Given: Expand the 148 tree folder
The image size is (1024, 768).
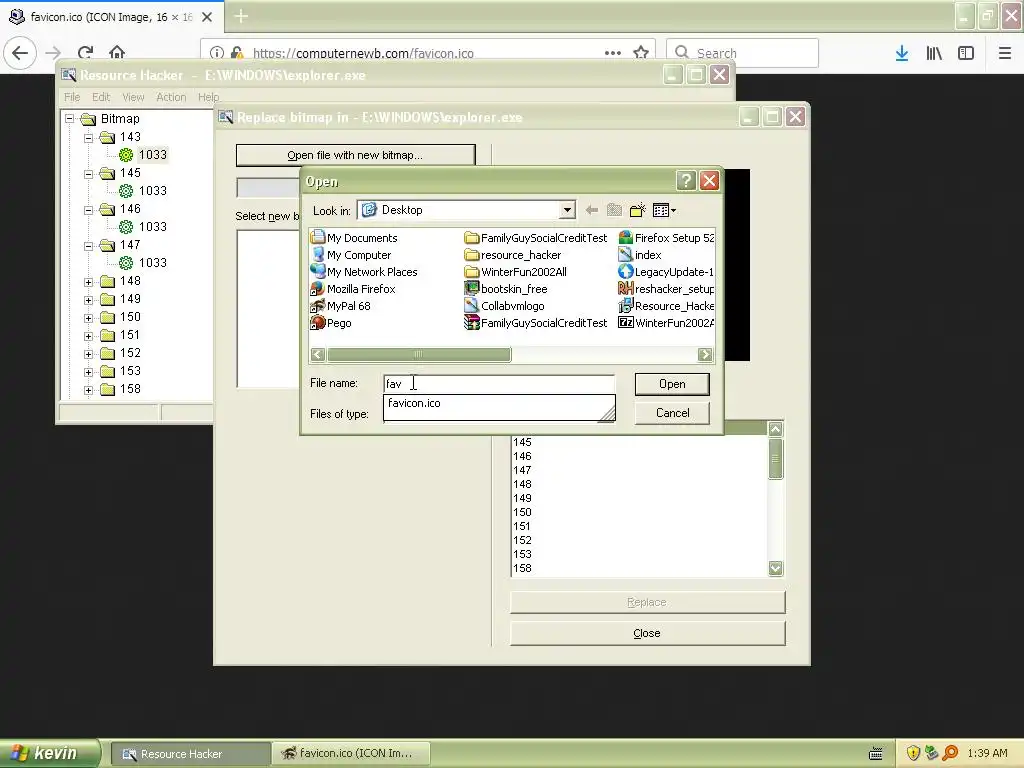Looking at the screenshot, I should pos(89,282).
